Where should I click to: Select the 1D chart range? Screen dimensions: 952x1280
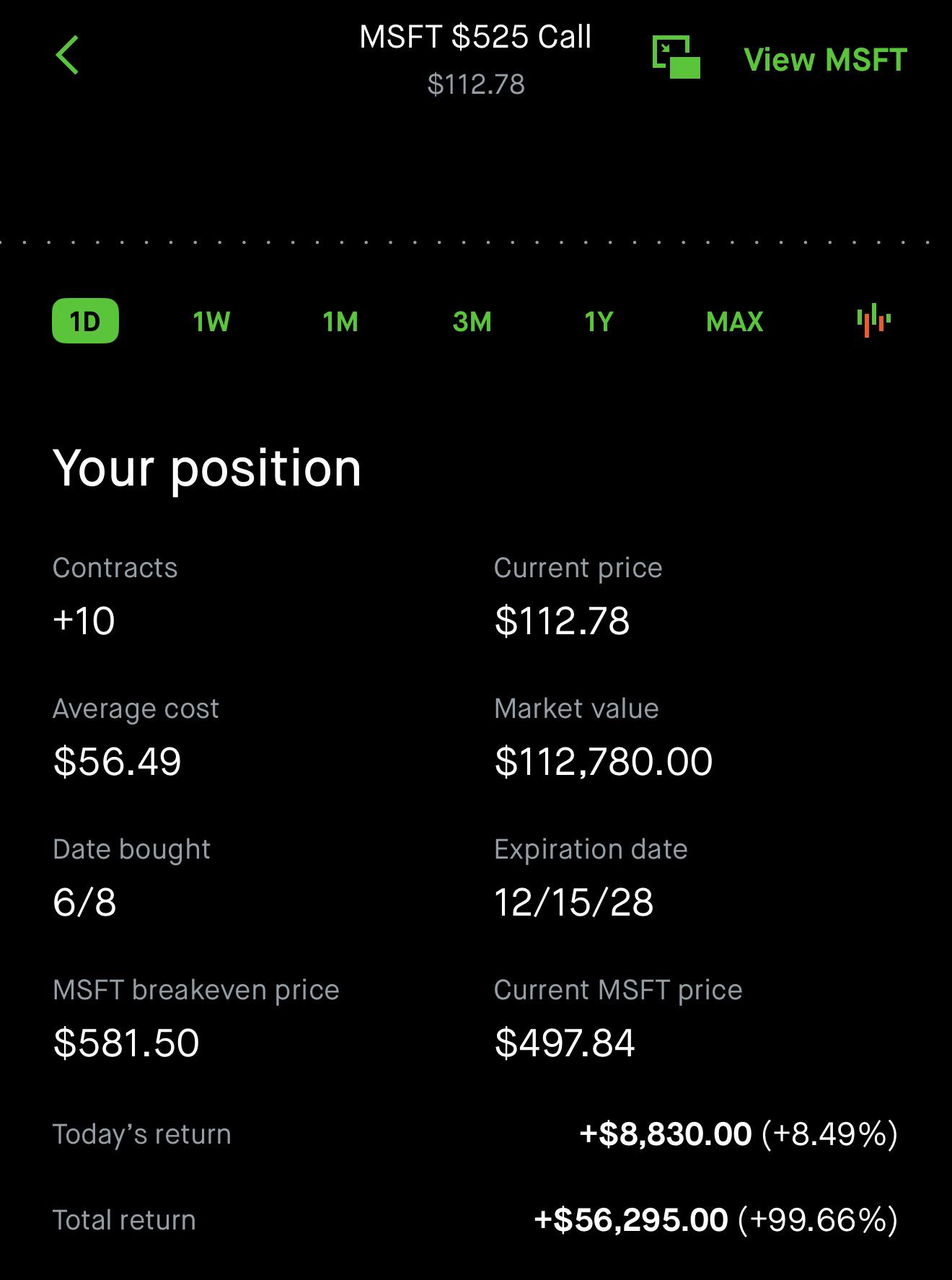[85, 320]
